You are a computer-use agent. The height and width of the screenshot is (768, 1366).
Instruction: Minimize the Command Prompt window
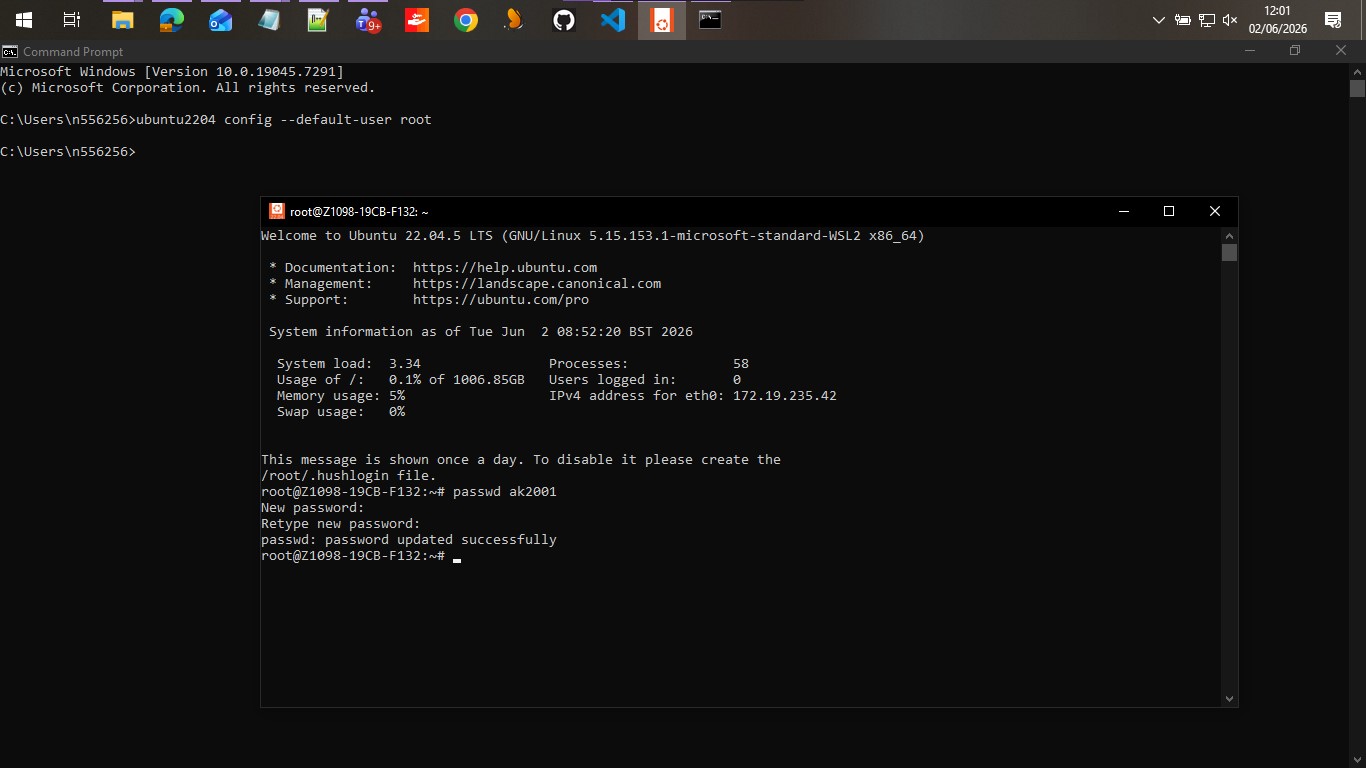click(x=1251, y=51)
